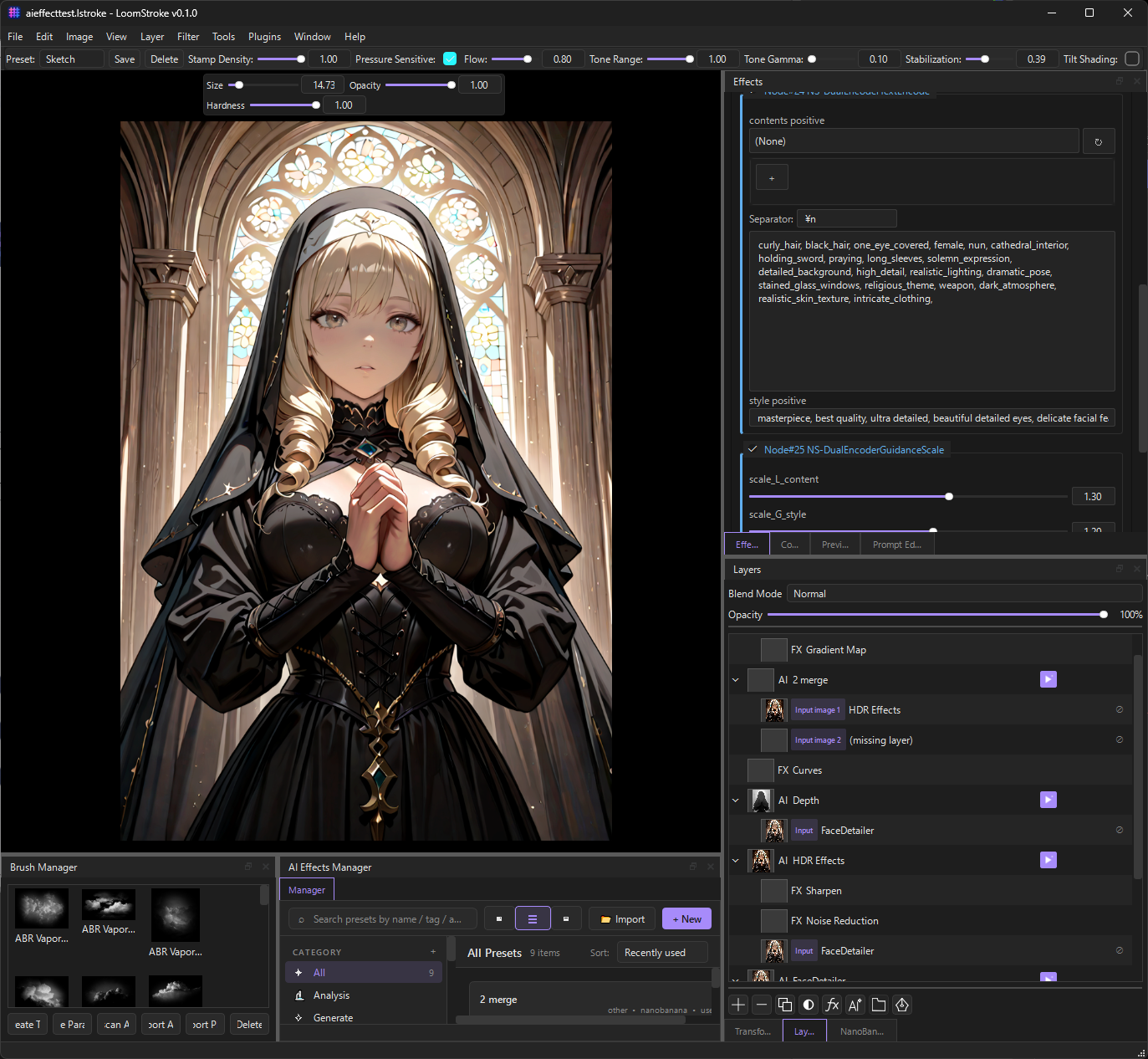Click the Input image 1 badge
Screen dimensions: 1148x1059
818,710
